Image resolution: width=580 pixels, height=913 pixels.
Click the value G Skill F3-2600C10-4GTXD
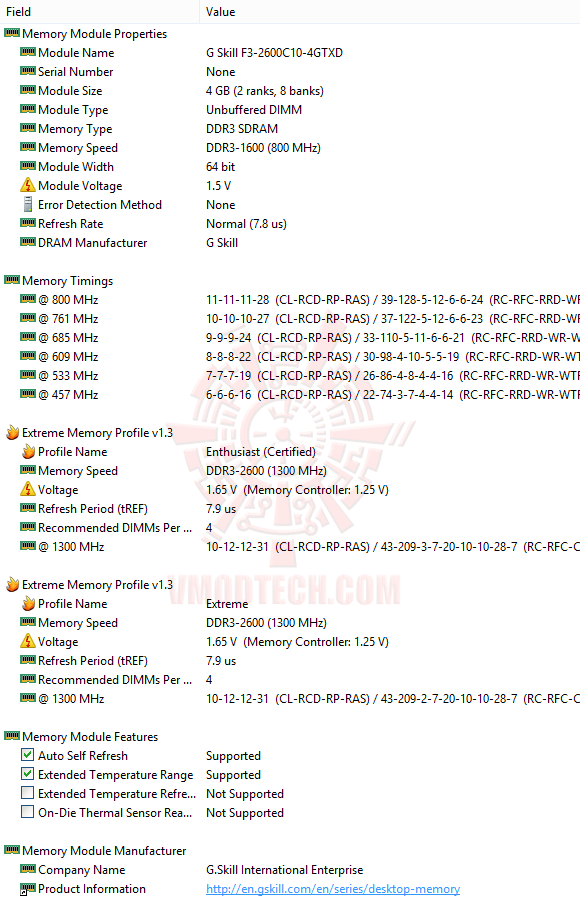pos(274,53)
